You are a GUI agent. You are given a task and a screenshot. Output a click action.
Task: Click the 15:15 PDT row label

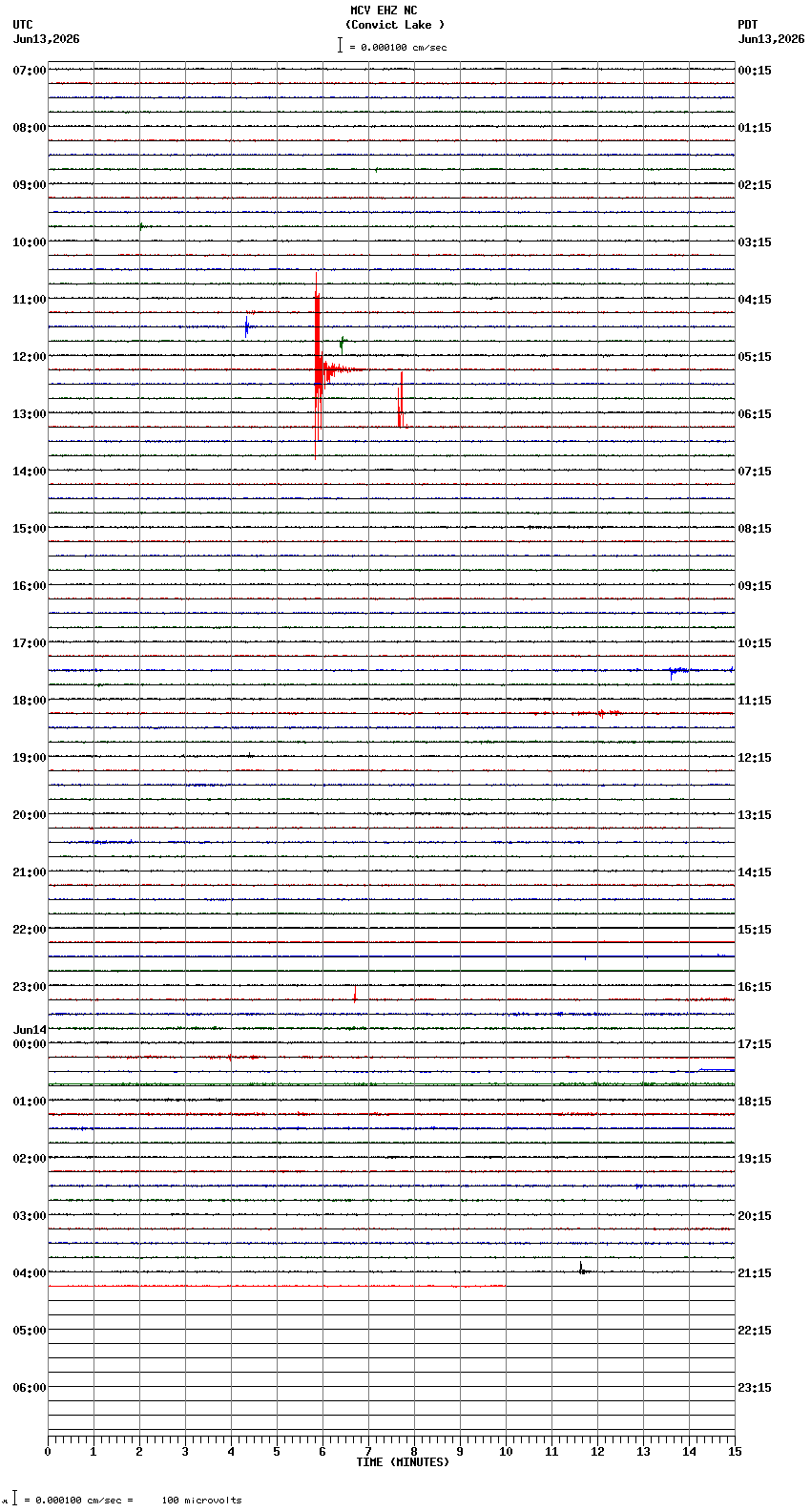[755, 930]
